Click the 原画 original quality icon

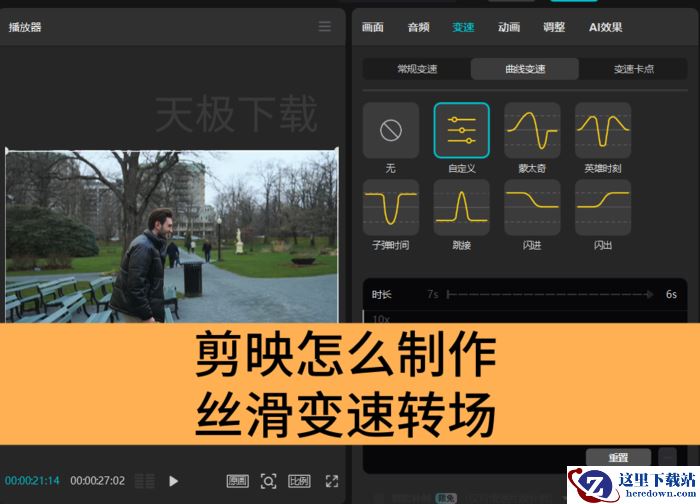point(238,481)
